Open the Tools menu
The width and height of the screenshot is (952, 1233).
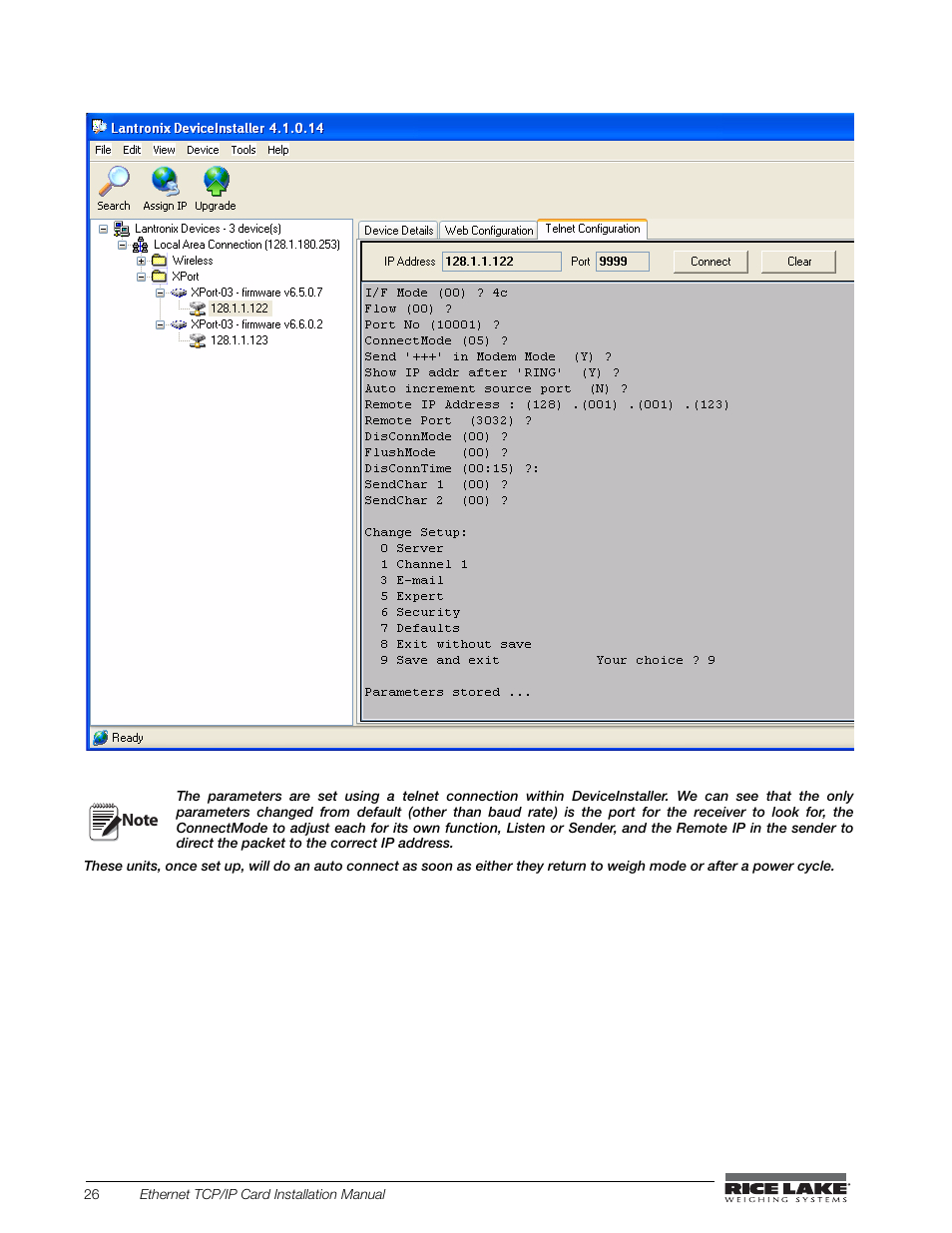[x=243, y=150]
